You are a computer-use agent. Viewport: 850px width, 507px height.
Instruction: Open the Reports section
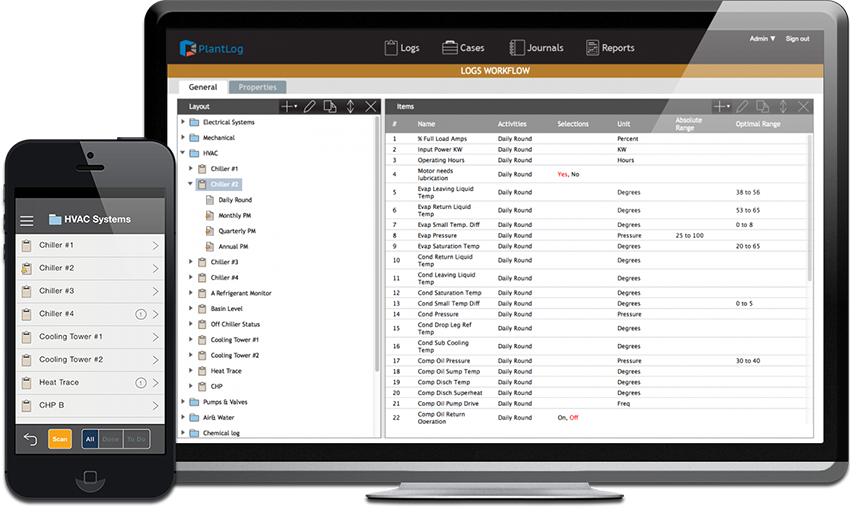pos(610,48)
